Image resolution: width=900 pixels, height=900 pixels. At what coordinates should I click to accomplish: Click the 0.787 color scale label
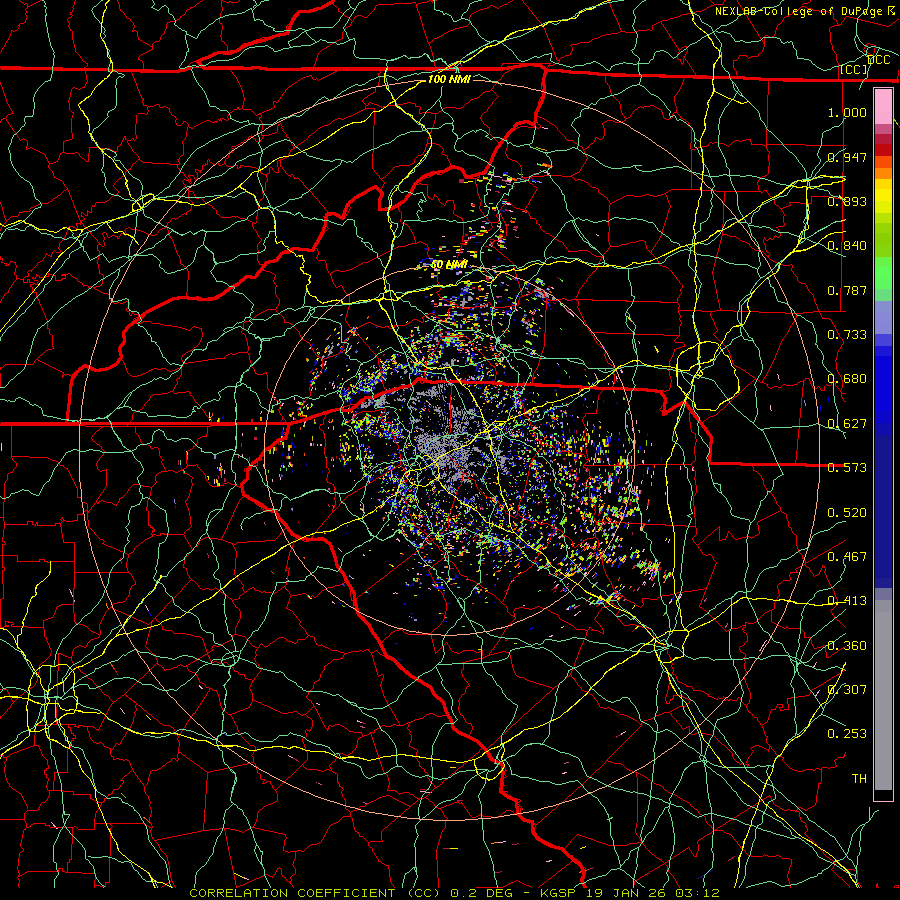847,290
